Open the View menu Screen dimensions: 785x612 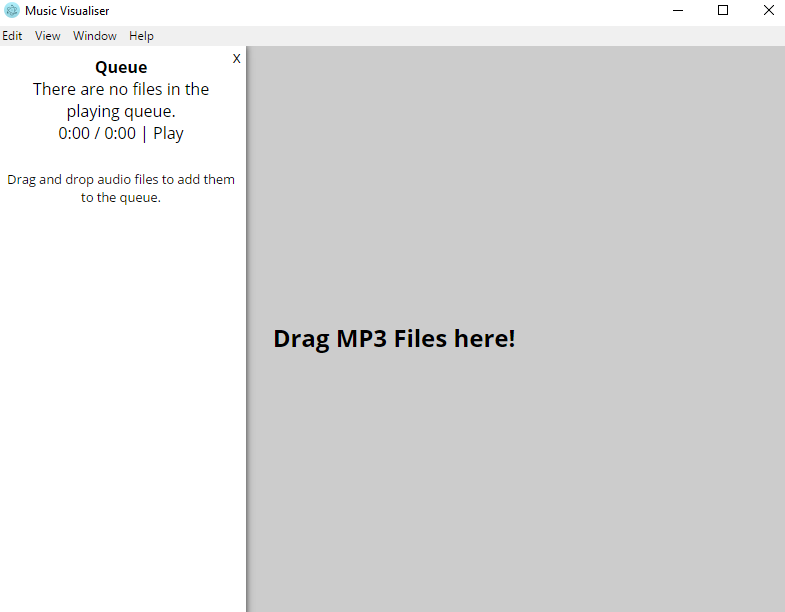click(x=48, y=36)
